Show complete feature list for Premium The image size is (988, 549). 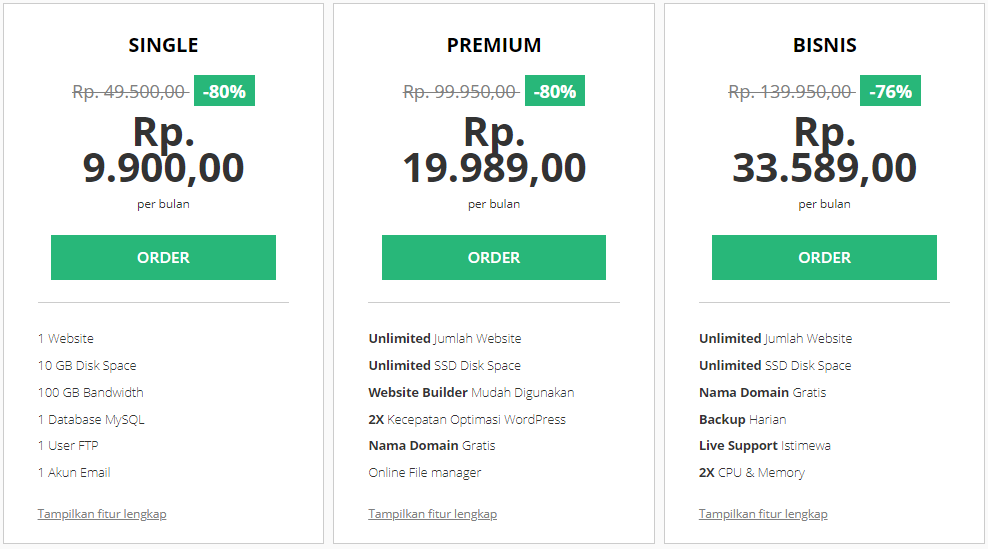pos(432,514)
